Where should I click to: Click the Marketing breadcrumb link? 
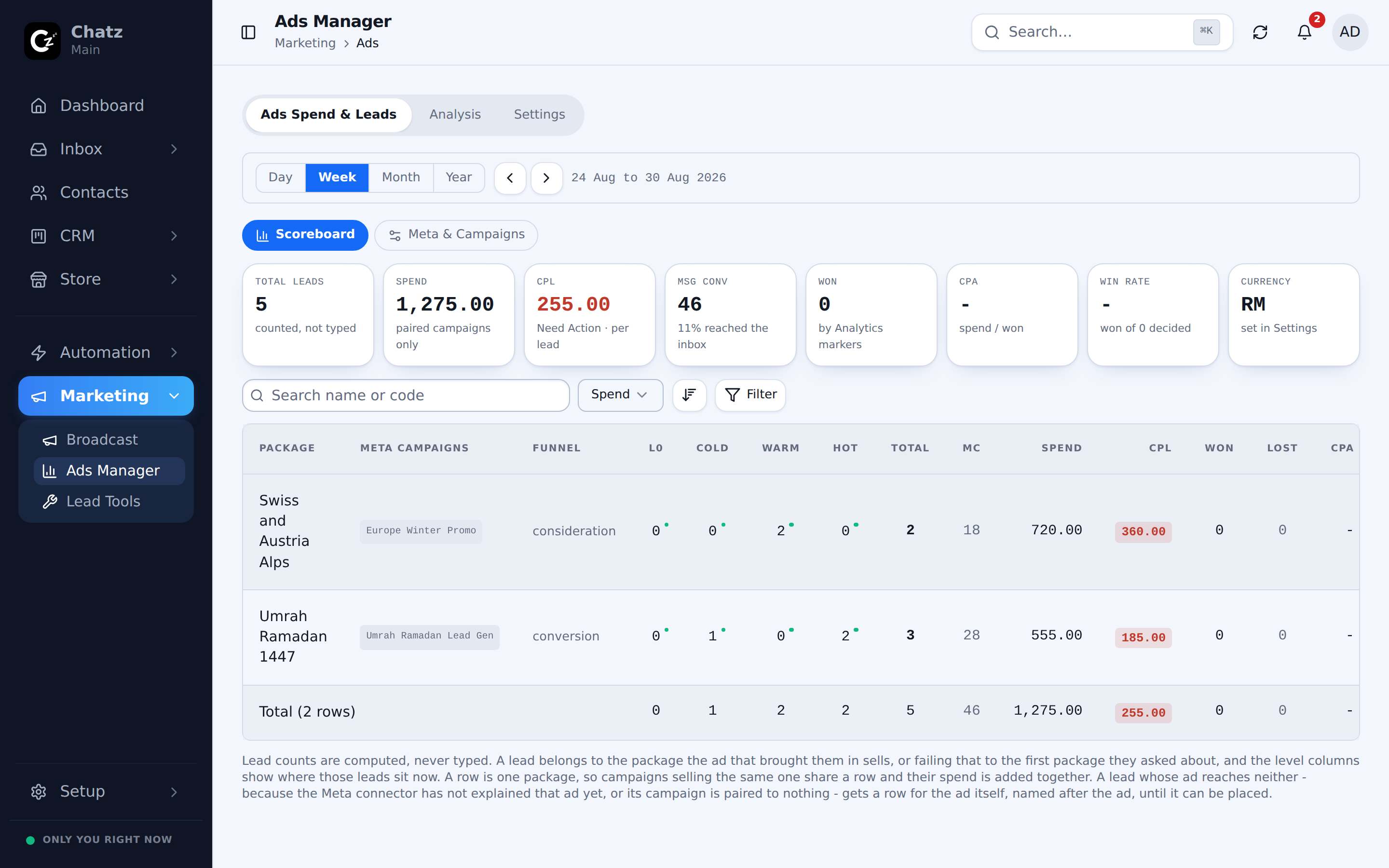305,43
